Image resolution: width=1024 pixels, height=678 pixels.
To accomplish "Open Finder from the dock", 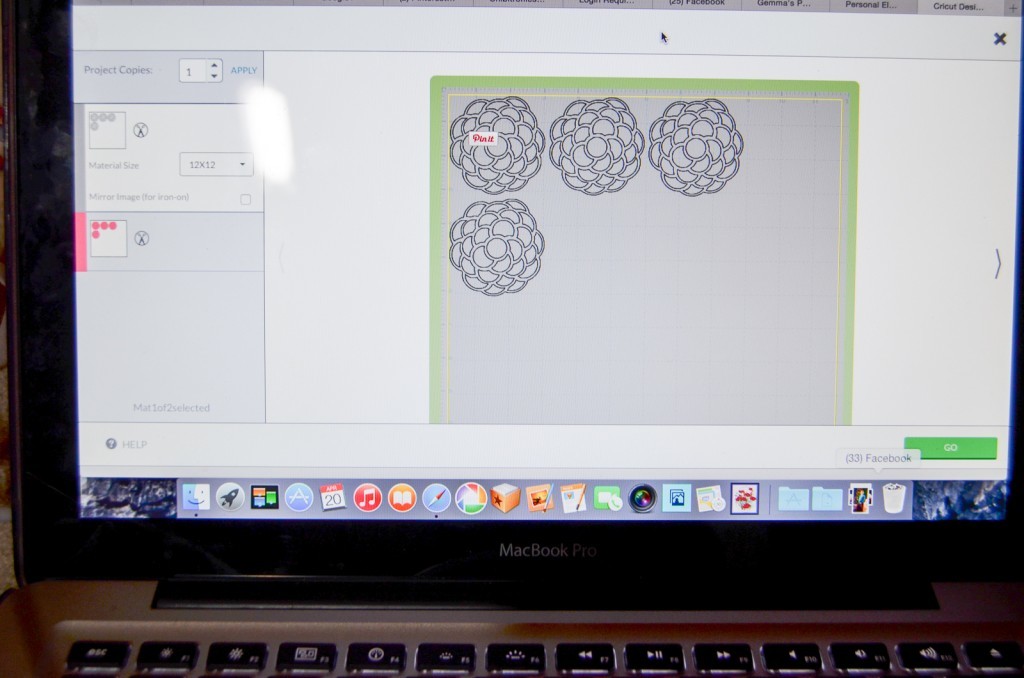I will [x=196, y=498].
